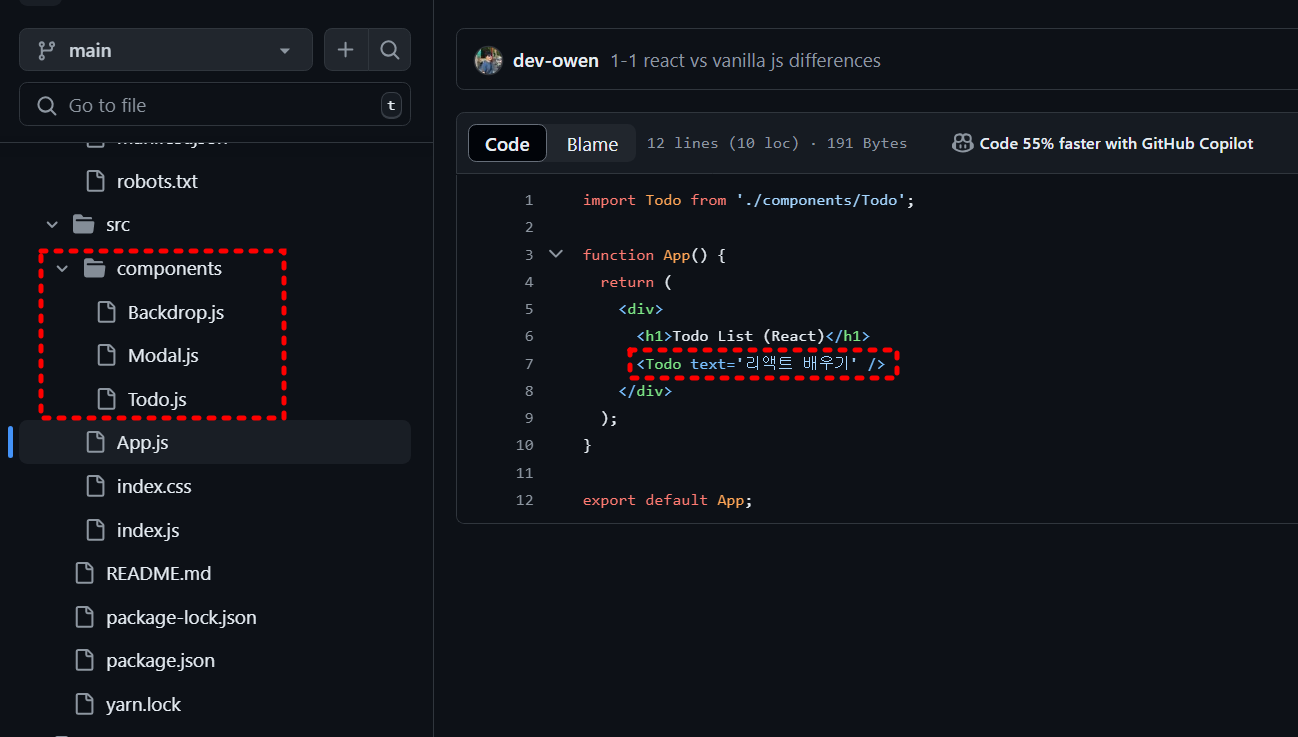Image resolution: width=1298 pixels, height=737 pixels.
Task: Click file icon next to Backdrop.js
Action: tap(106, 312)
